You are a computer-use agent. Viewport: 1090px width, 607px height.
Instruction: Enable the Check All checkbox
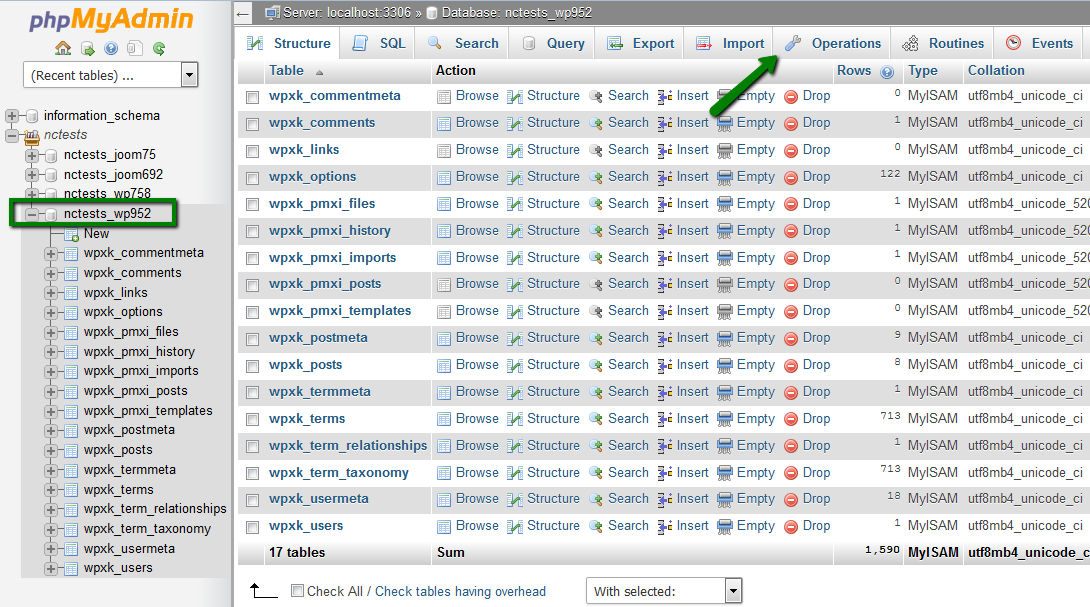click(297, 591)
